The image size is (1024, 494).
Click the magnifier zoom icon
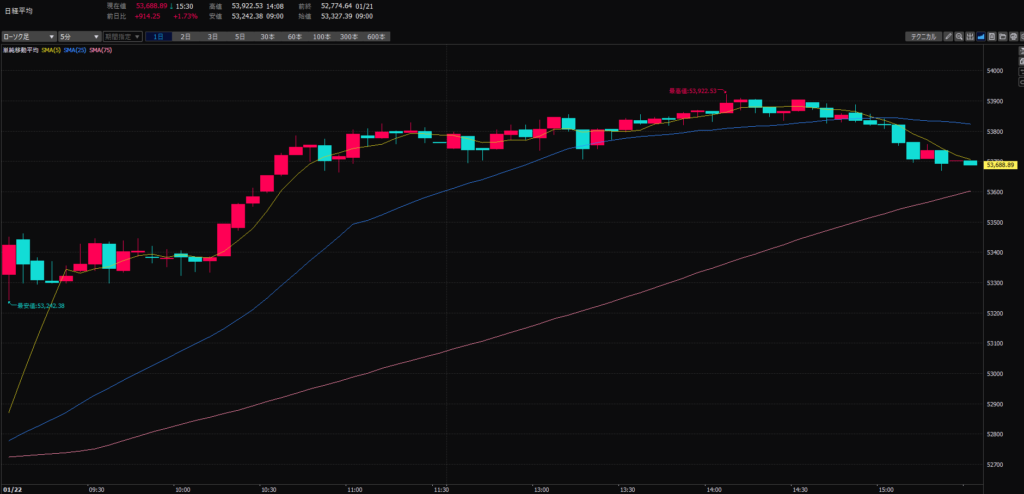[x=958, y=36]
